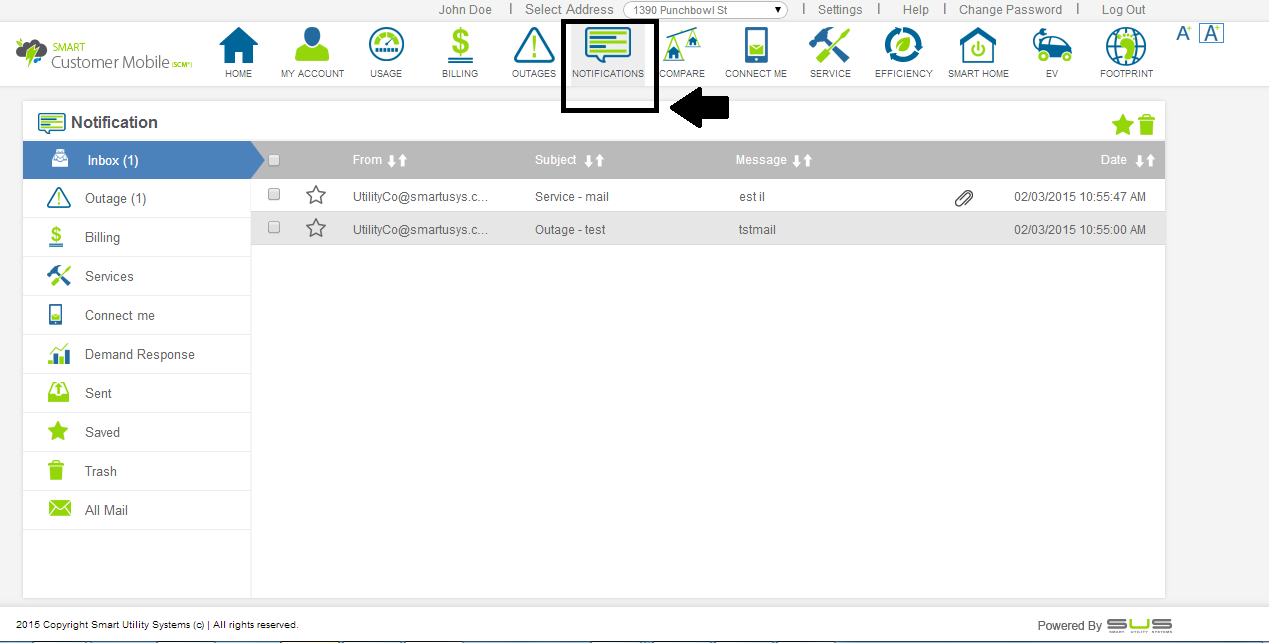
Task: Open the Change Password link
Action: (x=1010, y=10)
